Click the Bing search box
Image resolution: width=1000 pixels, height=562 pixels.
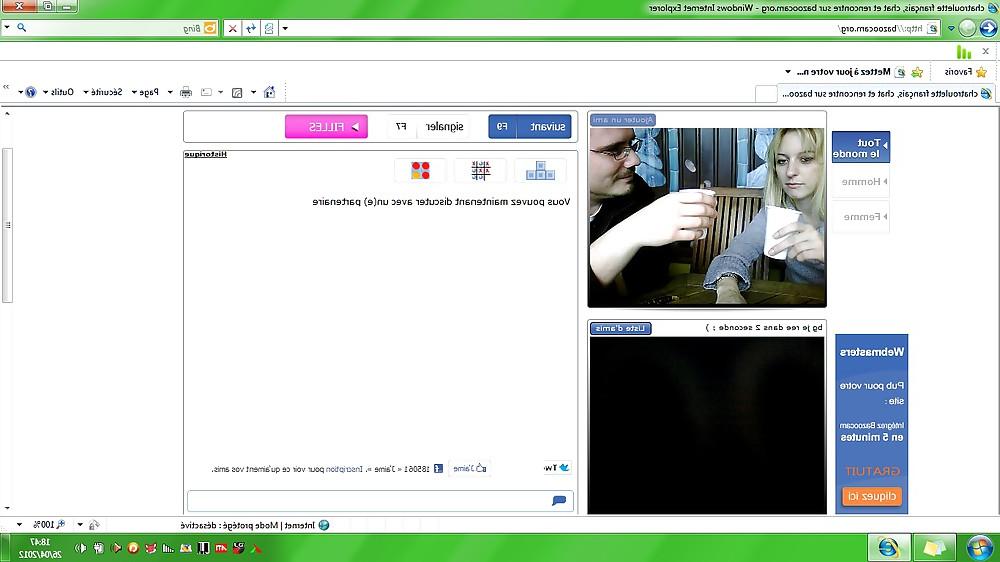click(x=115, y=29)
